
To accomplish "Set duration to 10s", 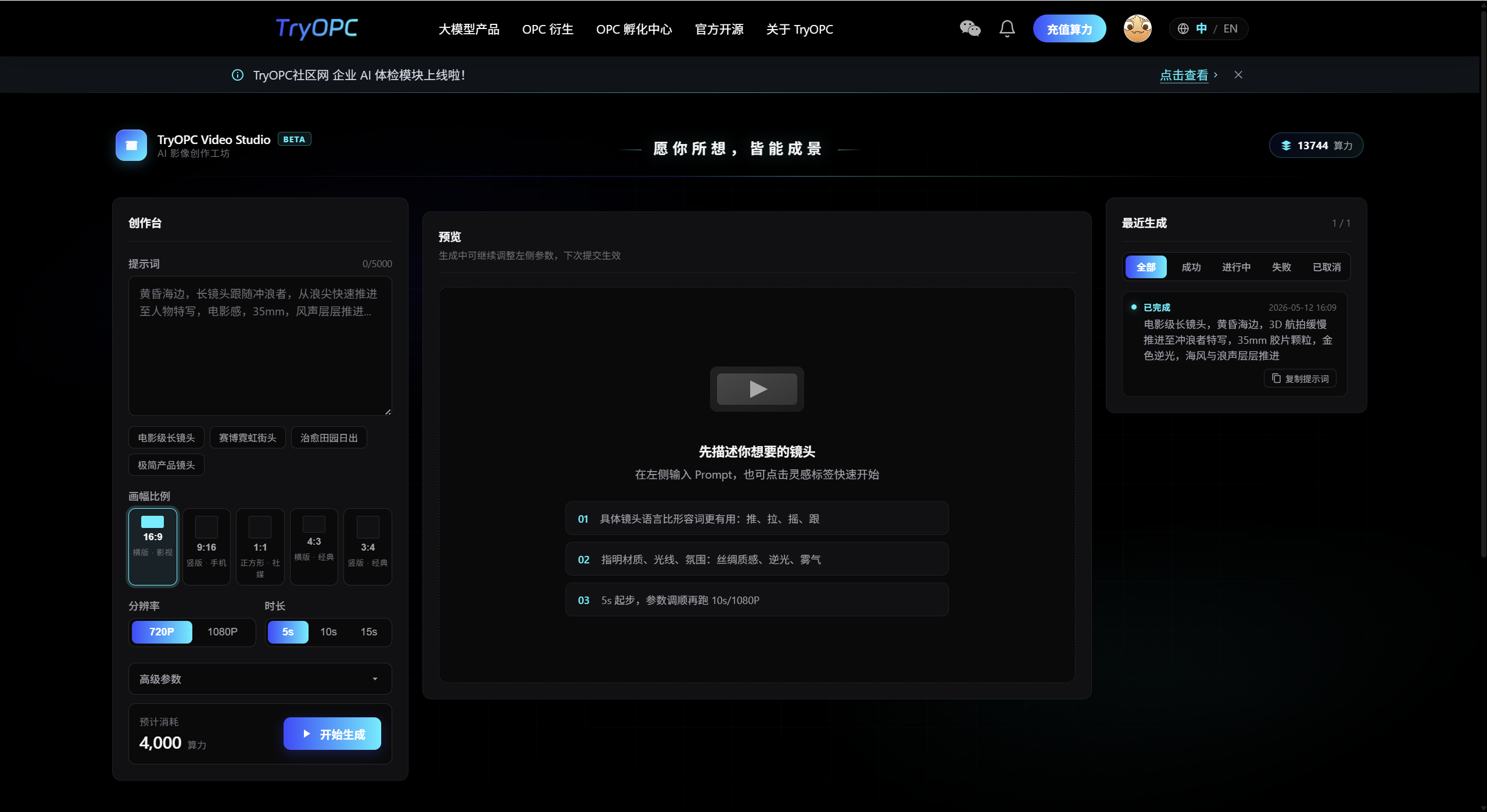I will pyautogui.click(x=328, y=631).
